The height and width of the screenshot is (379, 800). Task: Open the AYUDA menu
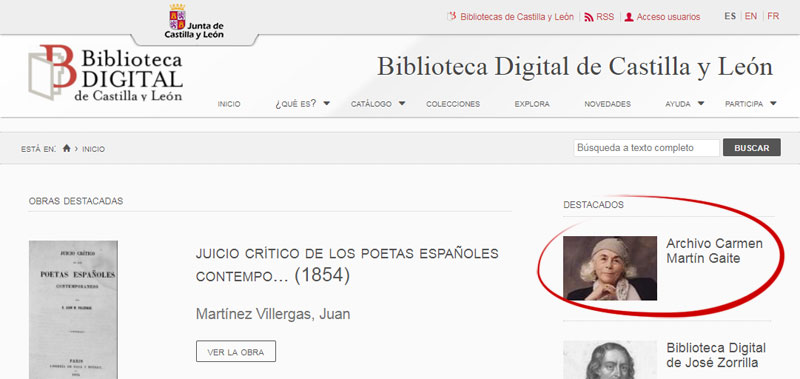pos(678,104)
